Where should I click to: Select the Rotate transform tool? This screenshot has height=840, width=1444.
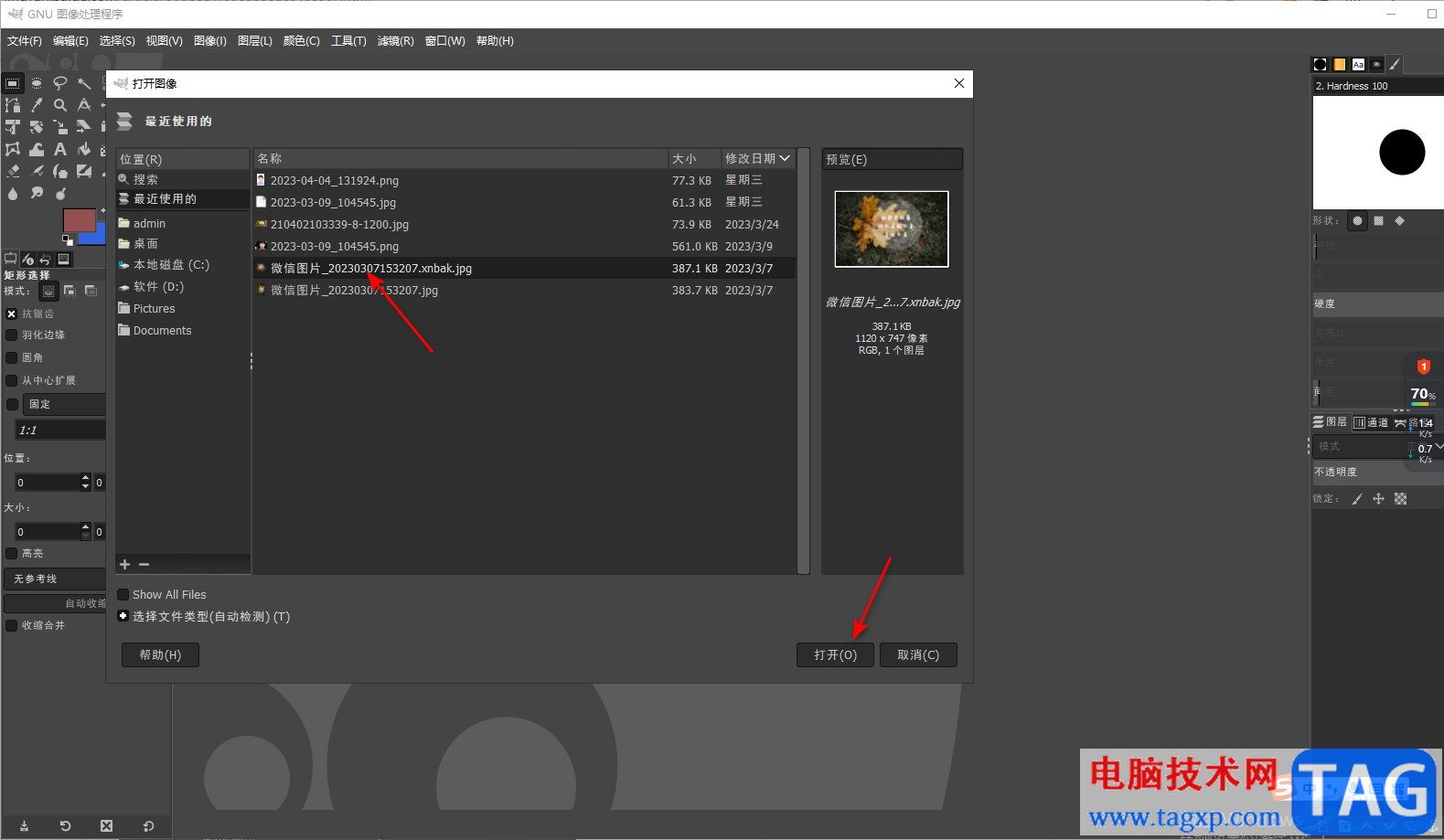(x=37, y=127)
